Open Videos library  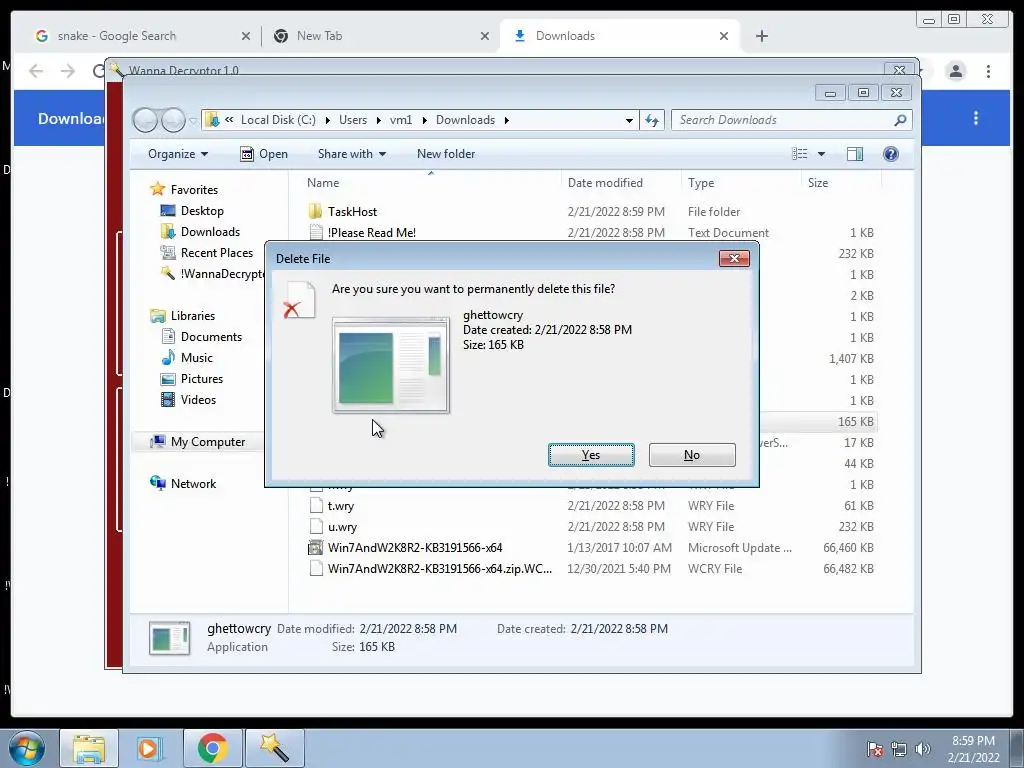(x=198, y=400)
